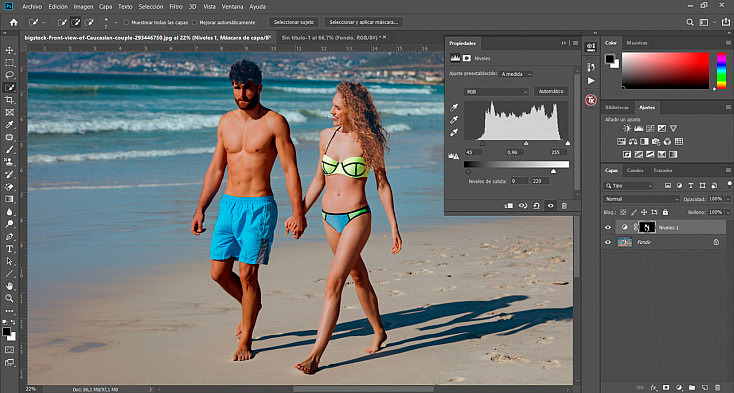This screenshot has width=734, height=393.
Task: Add a Brightness/Contrast adjustment
Action: tap(627, 128)
